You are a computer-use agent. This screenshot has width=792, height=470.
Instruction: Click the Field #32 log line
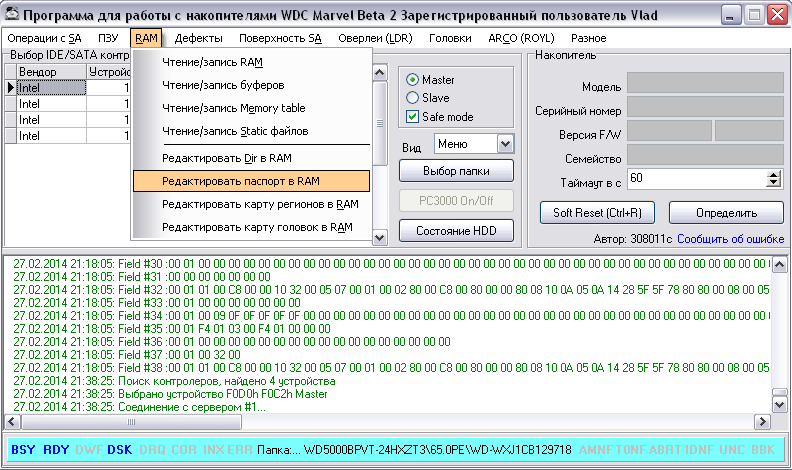click(x=391, y=290)
